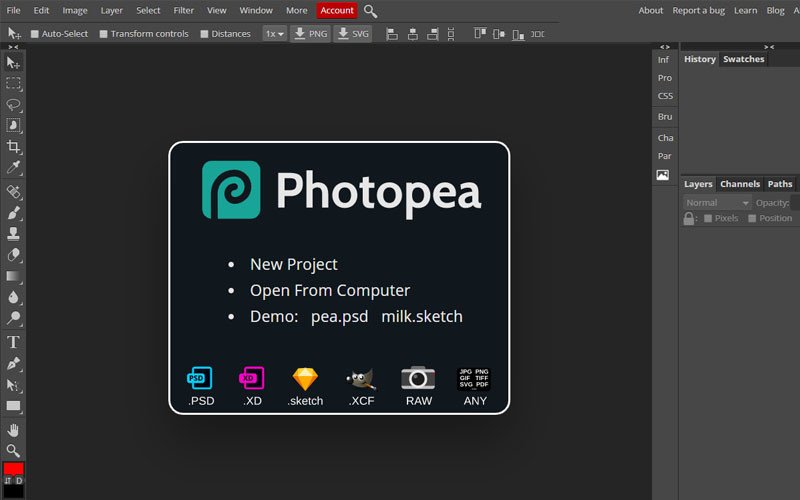Select the Object Selection tool

13,126
